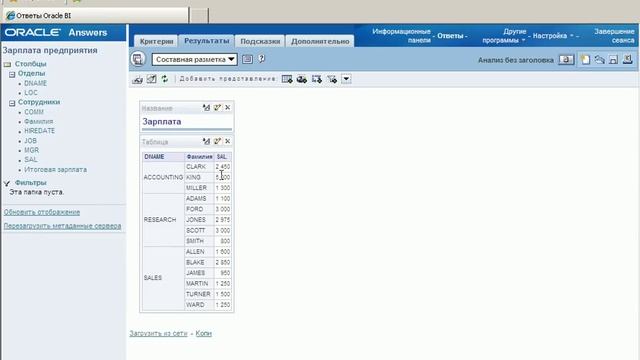The image size is (640, 360).
Task: Click the ACCOUNTING cell in the table
Action: tap(163, 177)
